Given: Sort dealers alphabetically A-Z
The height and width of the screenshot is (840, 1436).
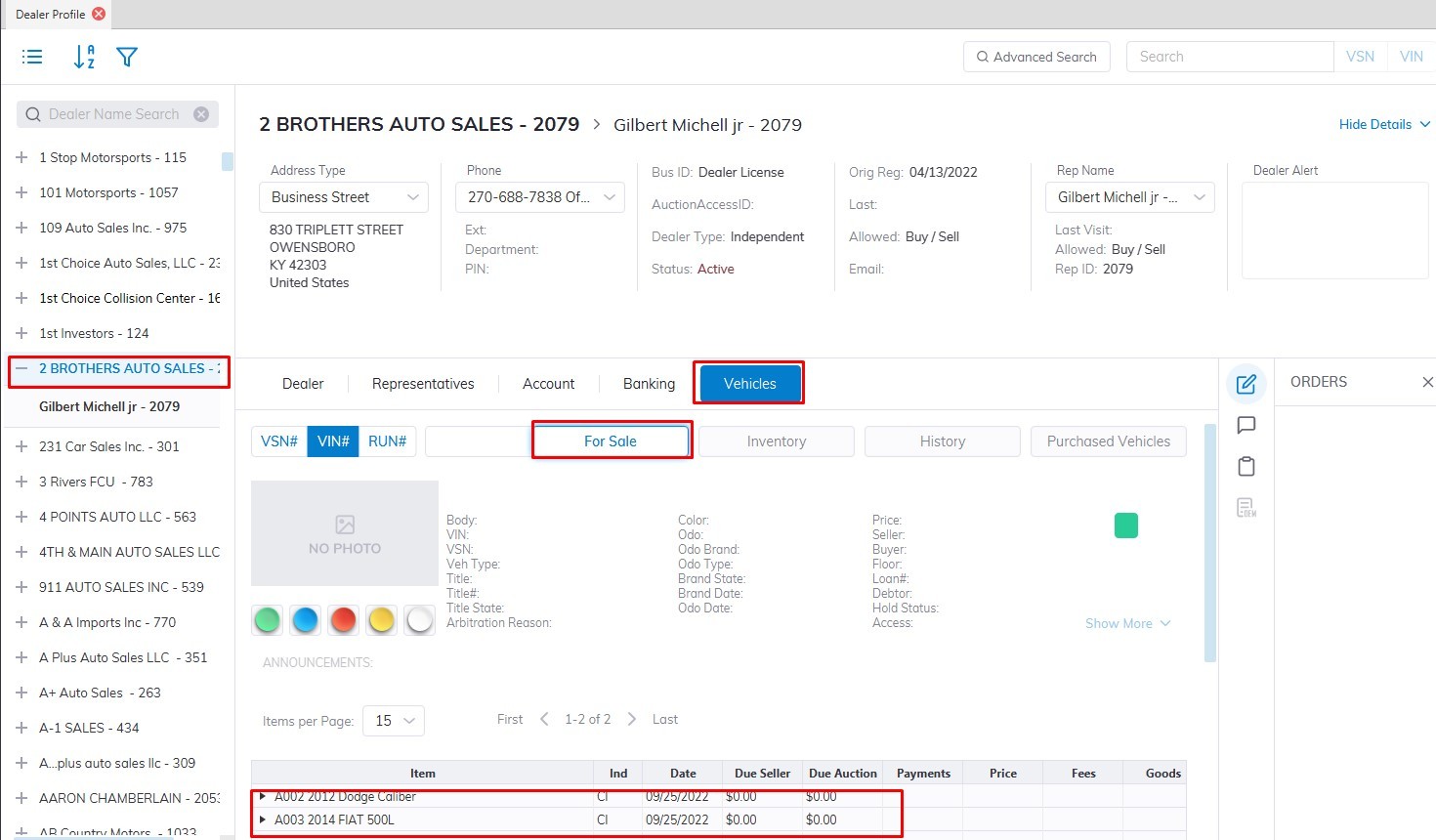Looking at the screenshot, I should (x=84, y=57).
